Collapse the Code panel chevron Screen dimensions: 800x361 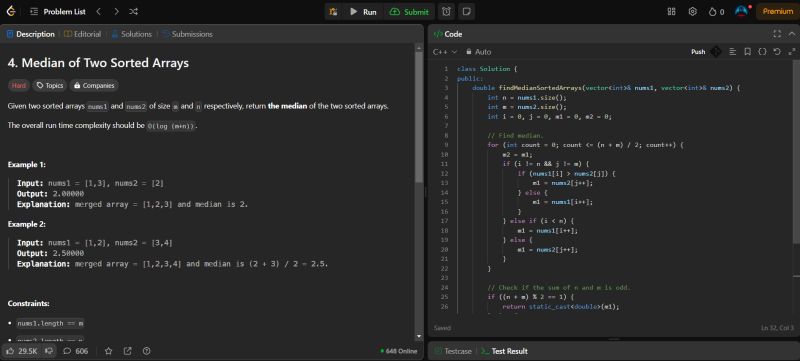click(x=792, y=34)
